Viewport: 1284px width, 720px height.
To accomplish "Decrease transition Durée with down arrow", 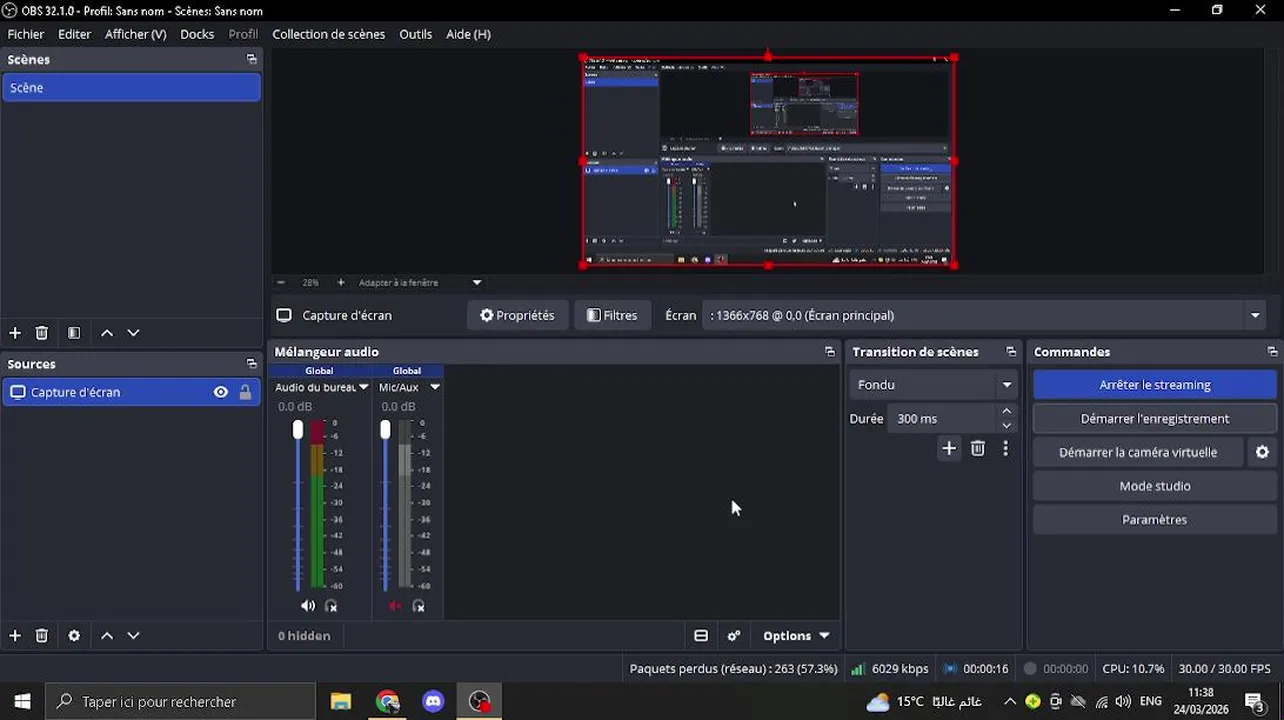I will (1007, 426).
